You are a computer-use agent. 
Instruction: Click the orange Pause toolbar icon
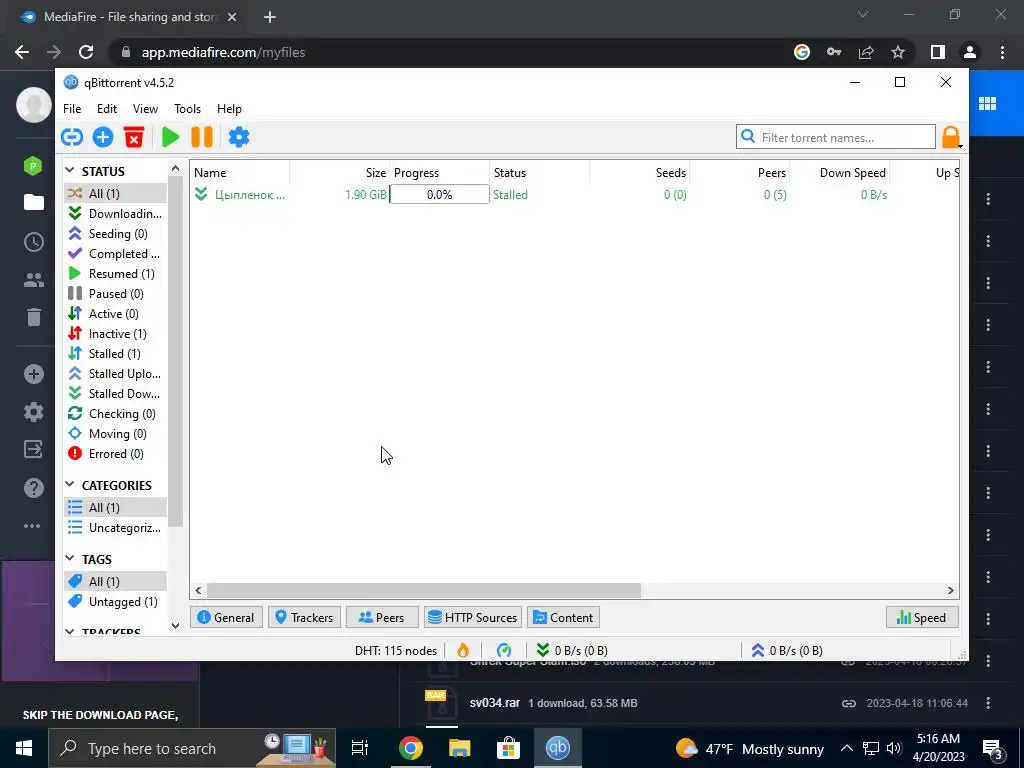[202, 137]
